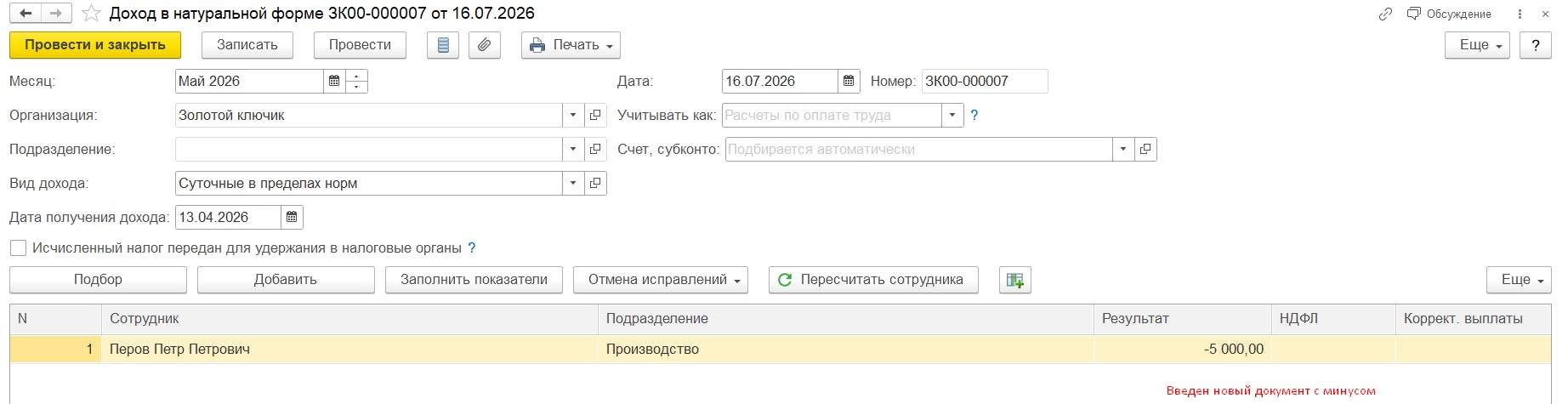Screen dimensions: 1568x404
Task: Select the Перов Петр Петрович row
Action: click(x=780, y=350)
